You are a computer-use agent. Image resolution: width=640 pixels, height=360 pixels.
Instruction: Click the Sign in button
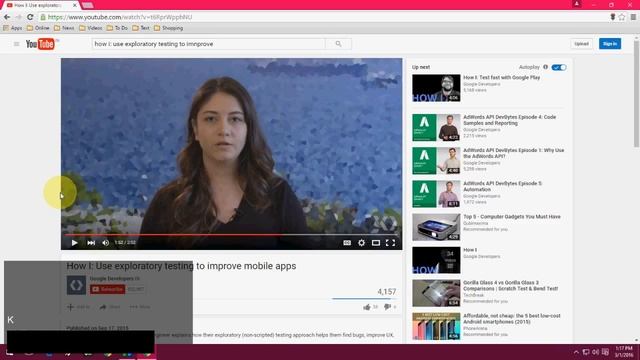coord(610,44)
